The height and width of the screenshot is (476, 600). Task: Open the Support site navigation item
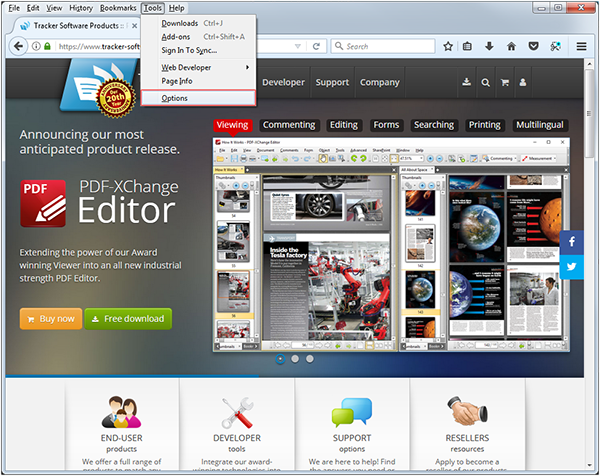[332, 82]
